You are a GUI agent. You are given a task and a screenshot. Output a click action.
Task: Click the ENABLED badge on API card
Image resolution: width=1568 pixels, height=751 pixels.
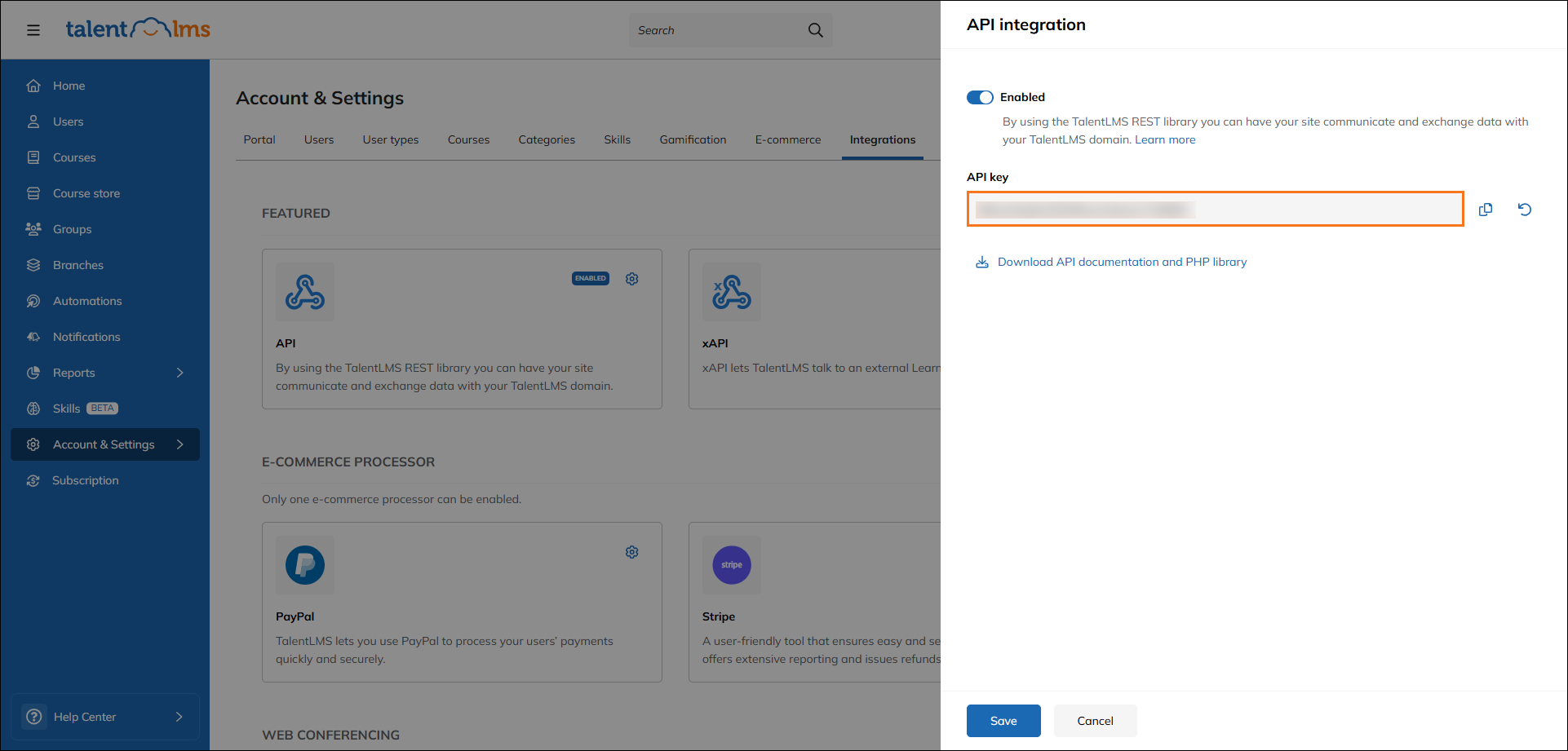591,278
